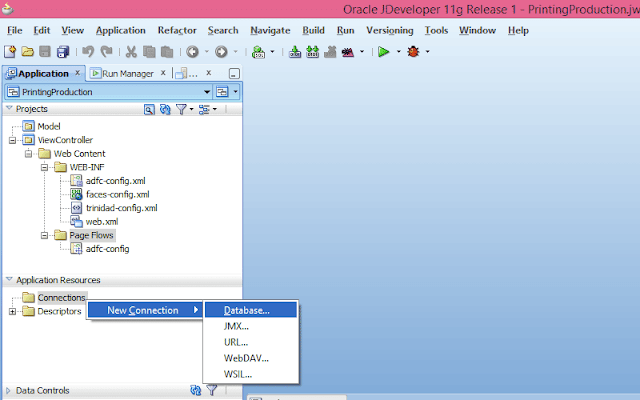Open the Versioning menu
640x400 pixels.
pos(389,30)
